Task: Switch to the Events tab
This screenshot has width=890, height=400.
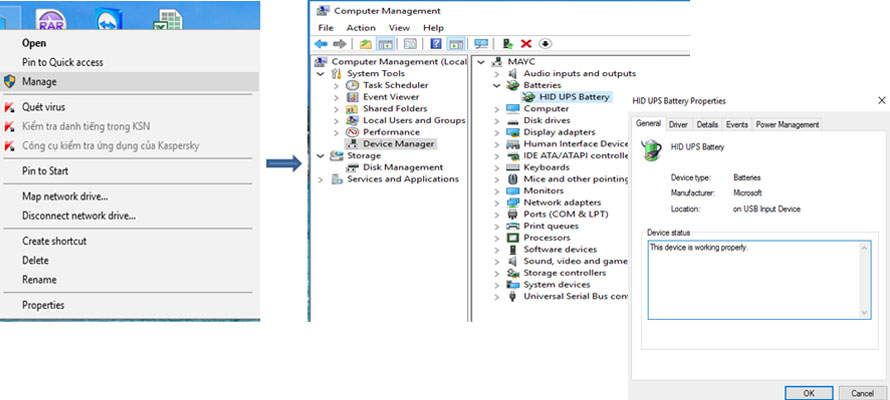Action: (x=737, y=124)
